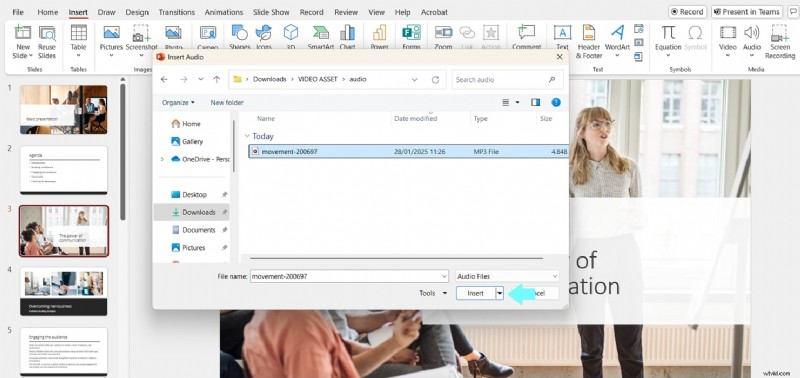Open the File menu tab
The image size is (800, 378).
click(18, 12)
